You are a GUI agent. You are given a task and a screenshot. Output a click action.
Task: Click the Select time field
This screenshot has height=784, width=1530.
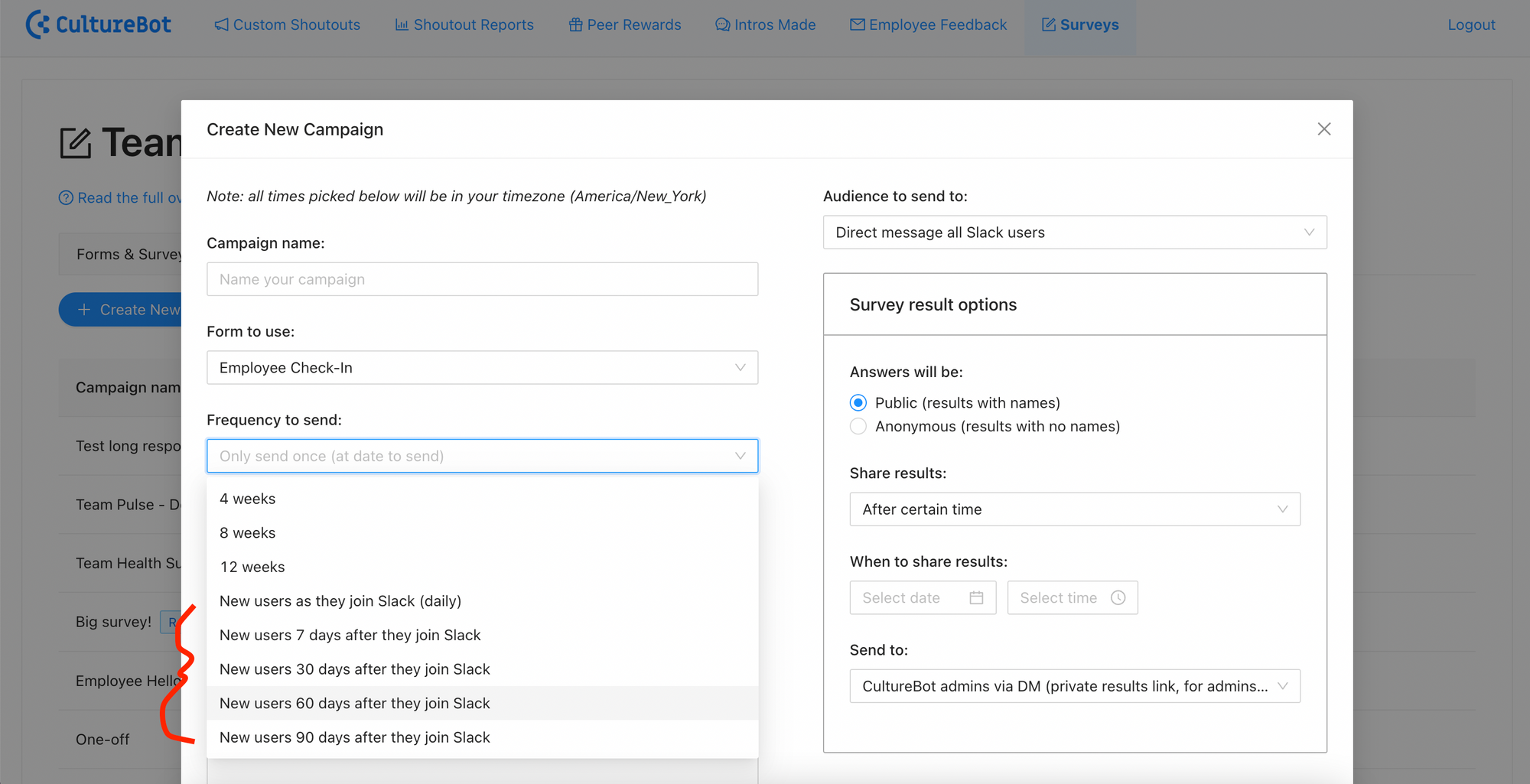point(1073,598)
